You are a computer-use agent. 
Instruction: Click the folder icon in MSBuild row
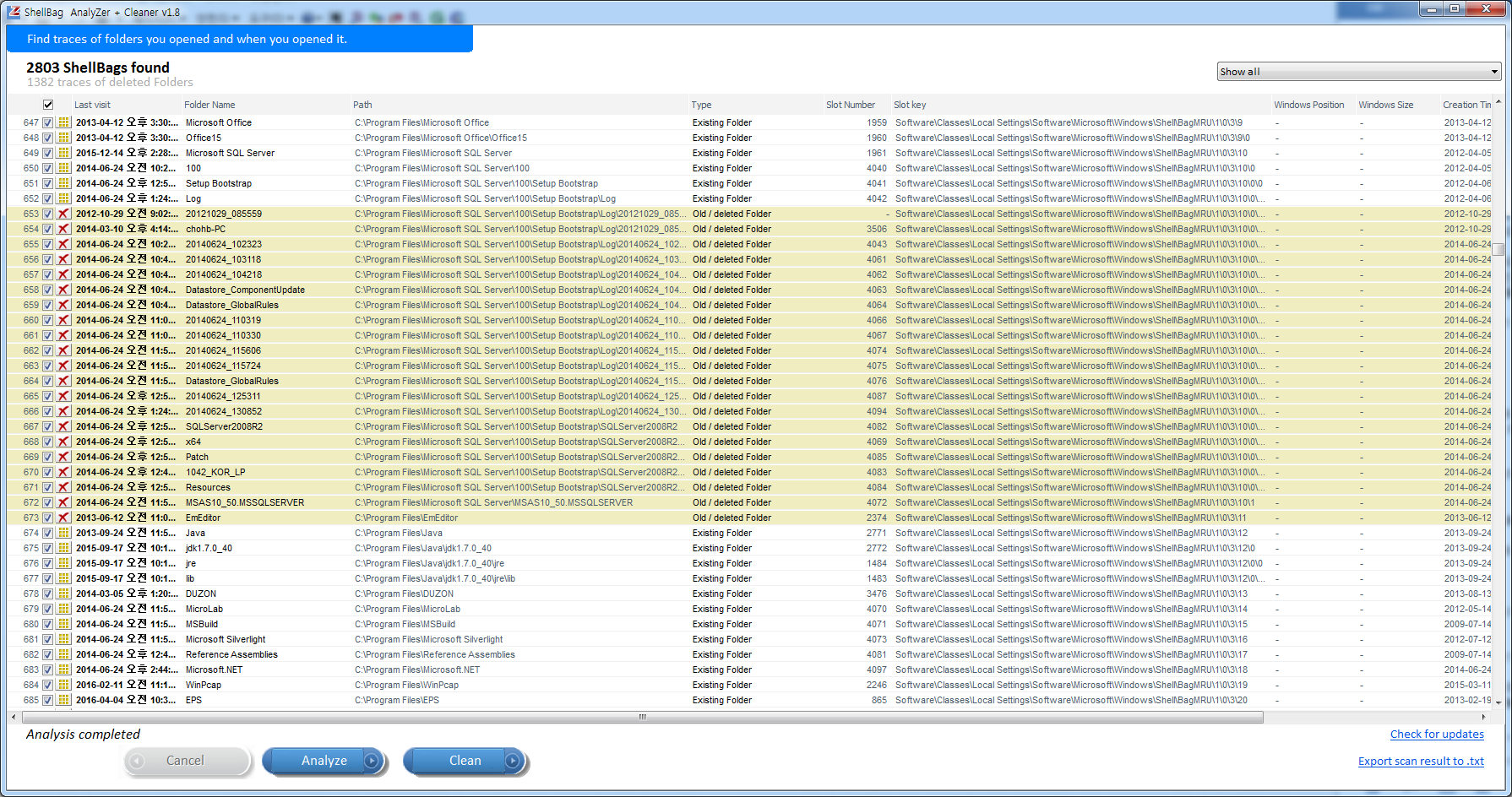pyautogui.click(x=64, y=624)
